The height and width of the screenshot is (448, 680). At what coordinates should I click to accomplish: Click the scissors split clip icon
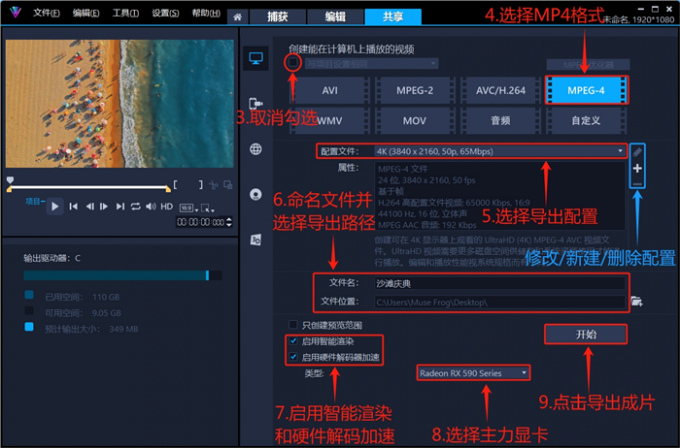[213, 185]
